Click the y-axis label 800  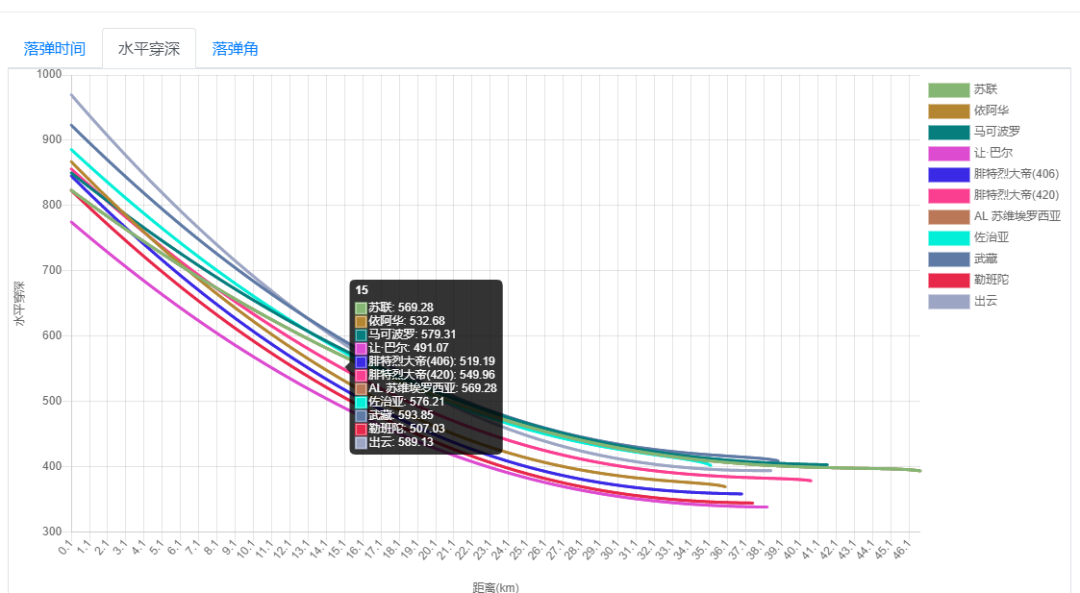tap(52, 205)
